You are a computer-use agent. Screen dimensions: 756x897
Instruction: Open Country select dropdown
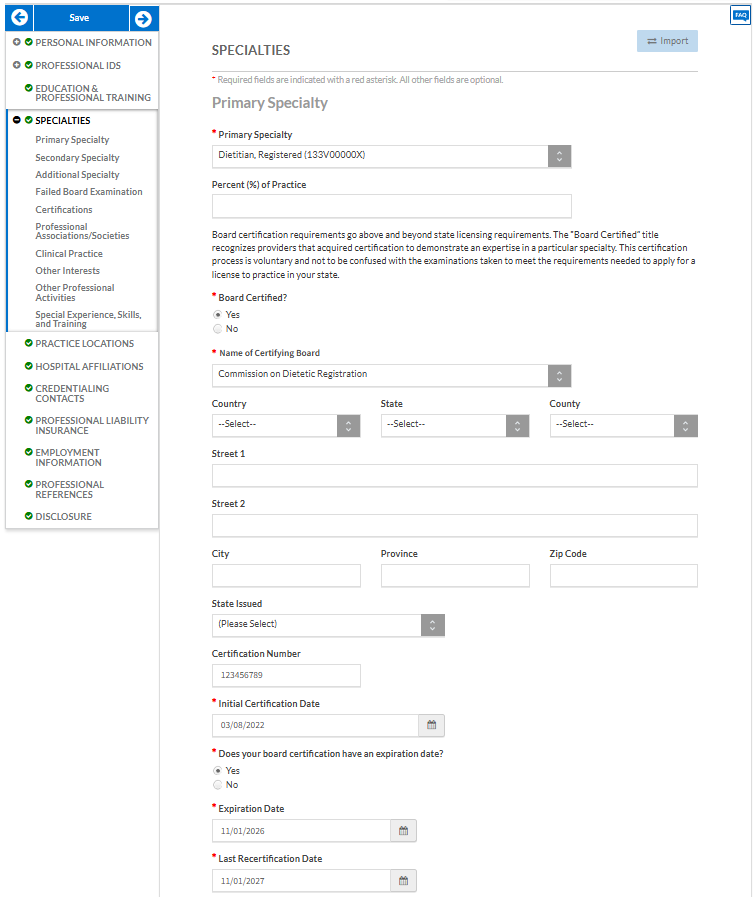point(286,425)
